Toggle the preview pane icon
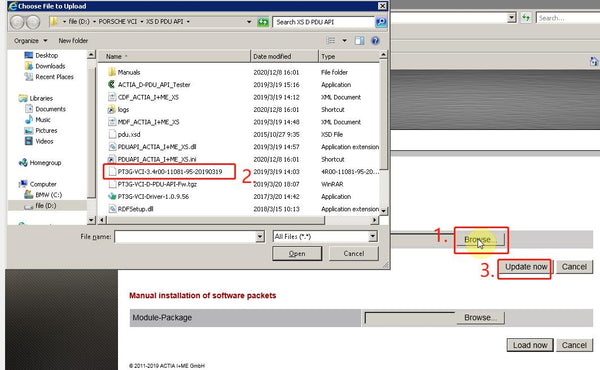Viewport: 600px width, 370px height. (359, 41)
